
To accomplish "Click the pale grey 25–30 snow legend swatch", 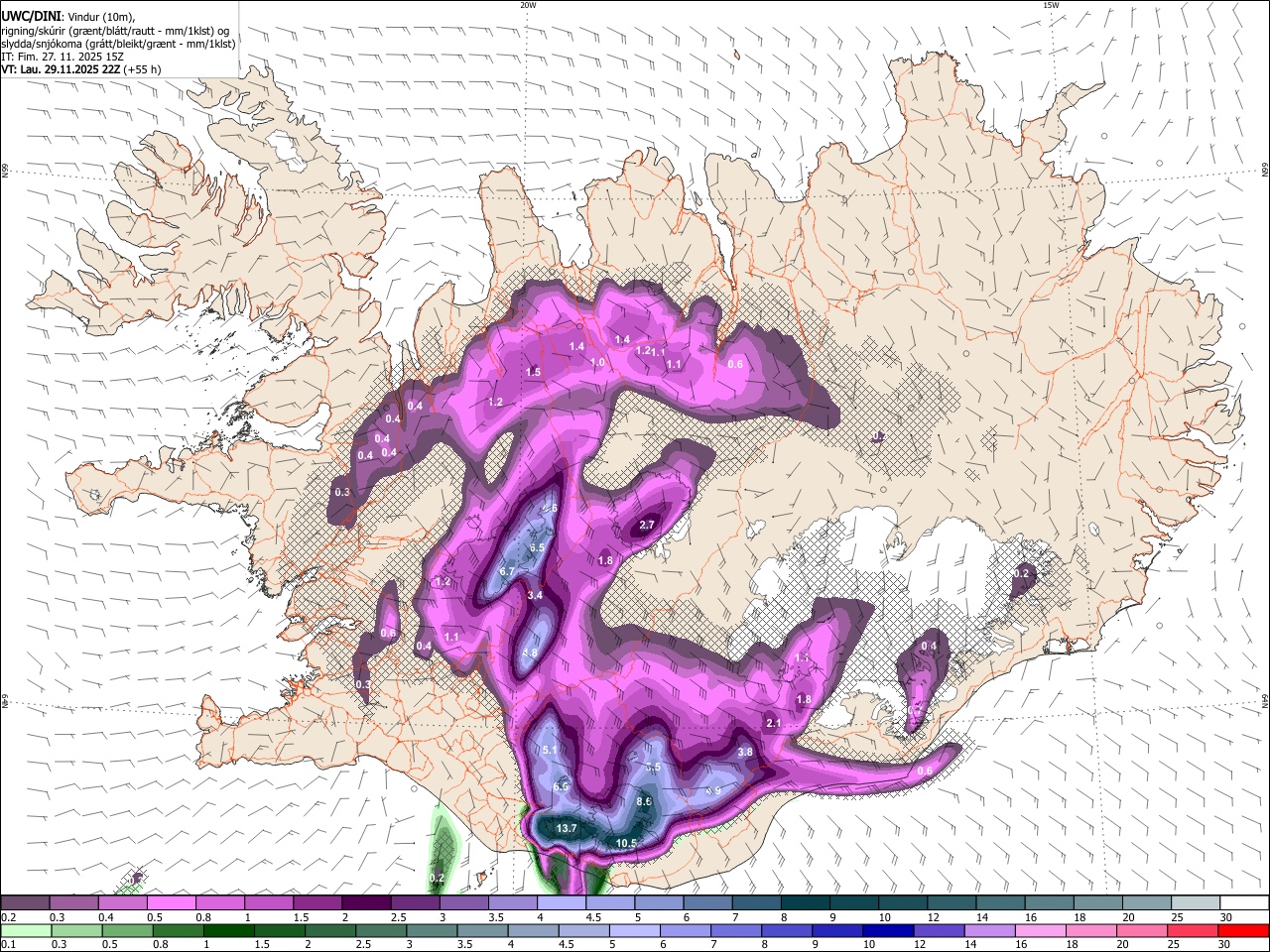I will point(1194,903).
